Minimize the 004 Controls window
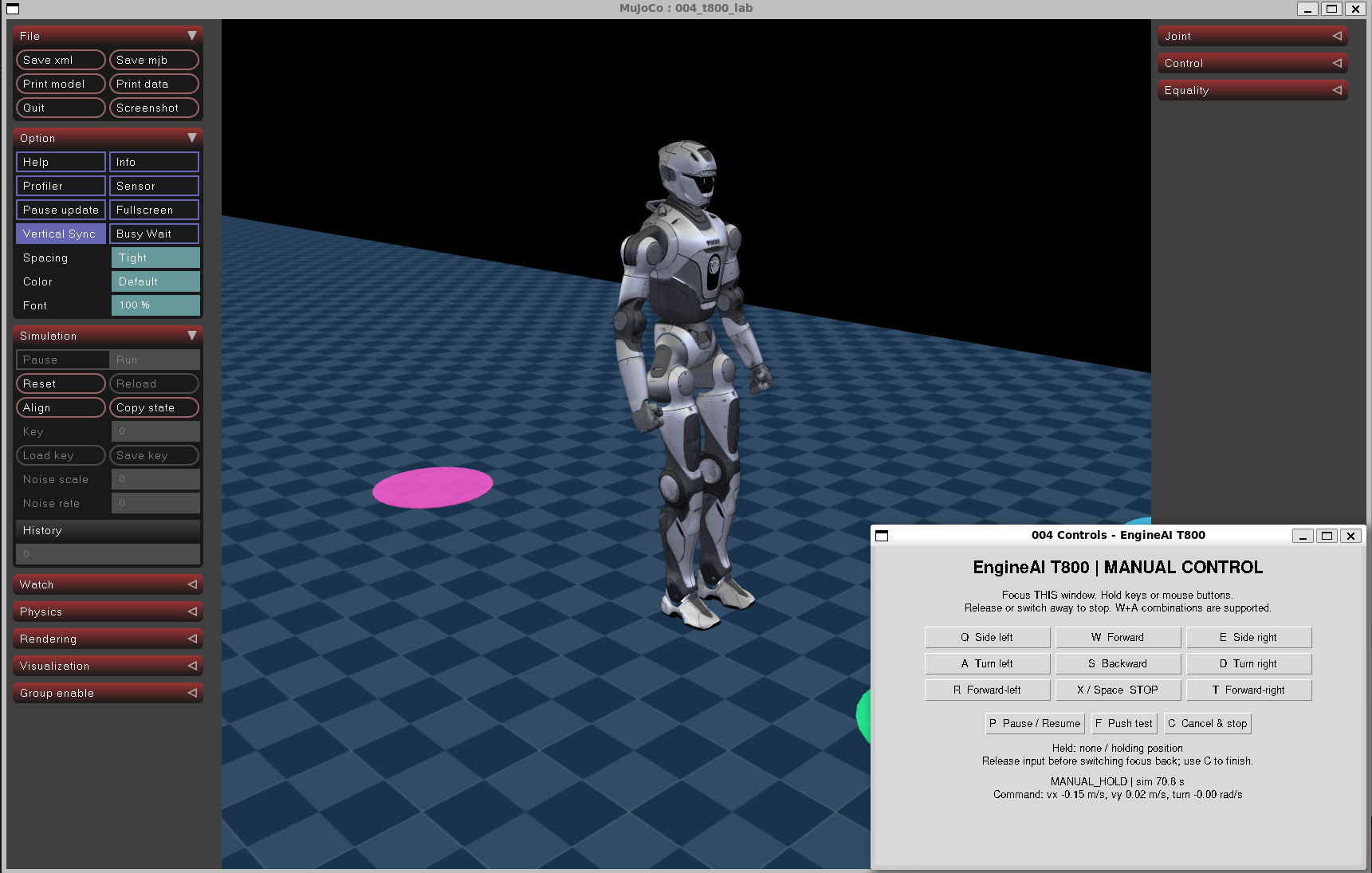Viewport: 1372px width, 873px height. (1303, 536)
